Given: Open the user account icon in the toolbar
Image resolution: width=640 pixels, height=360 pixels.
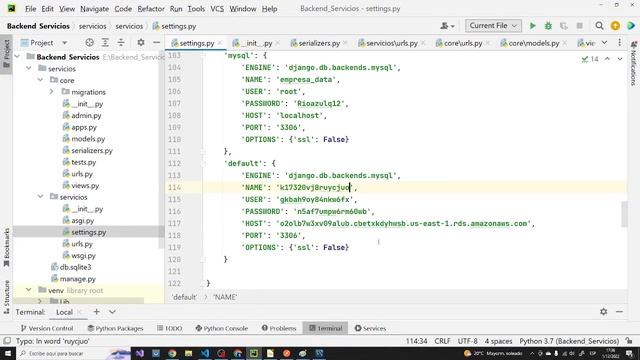Looking at the screenshot, I should coord(447,26).
